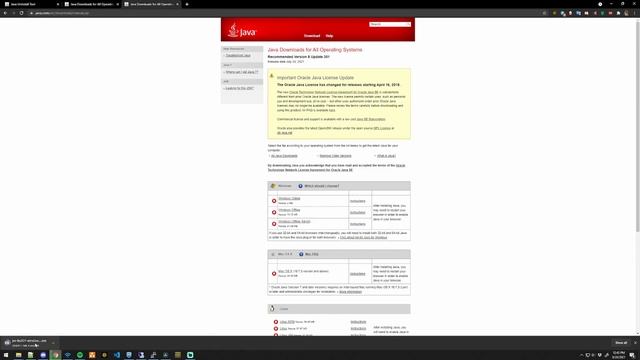Open the Chrome three-dot menu
Screen dimensions: 640x360
coord(635,13)
